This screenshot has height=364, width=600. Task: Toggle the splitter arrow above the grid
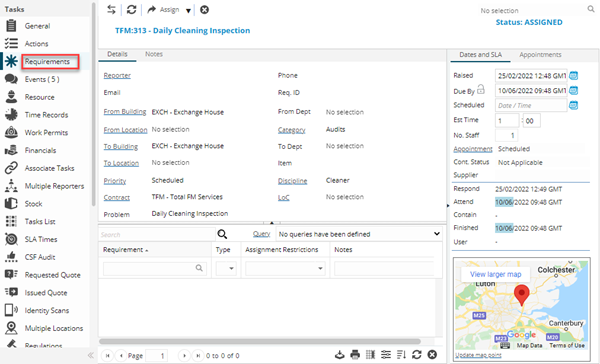coord(272,222)
